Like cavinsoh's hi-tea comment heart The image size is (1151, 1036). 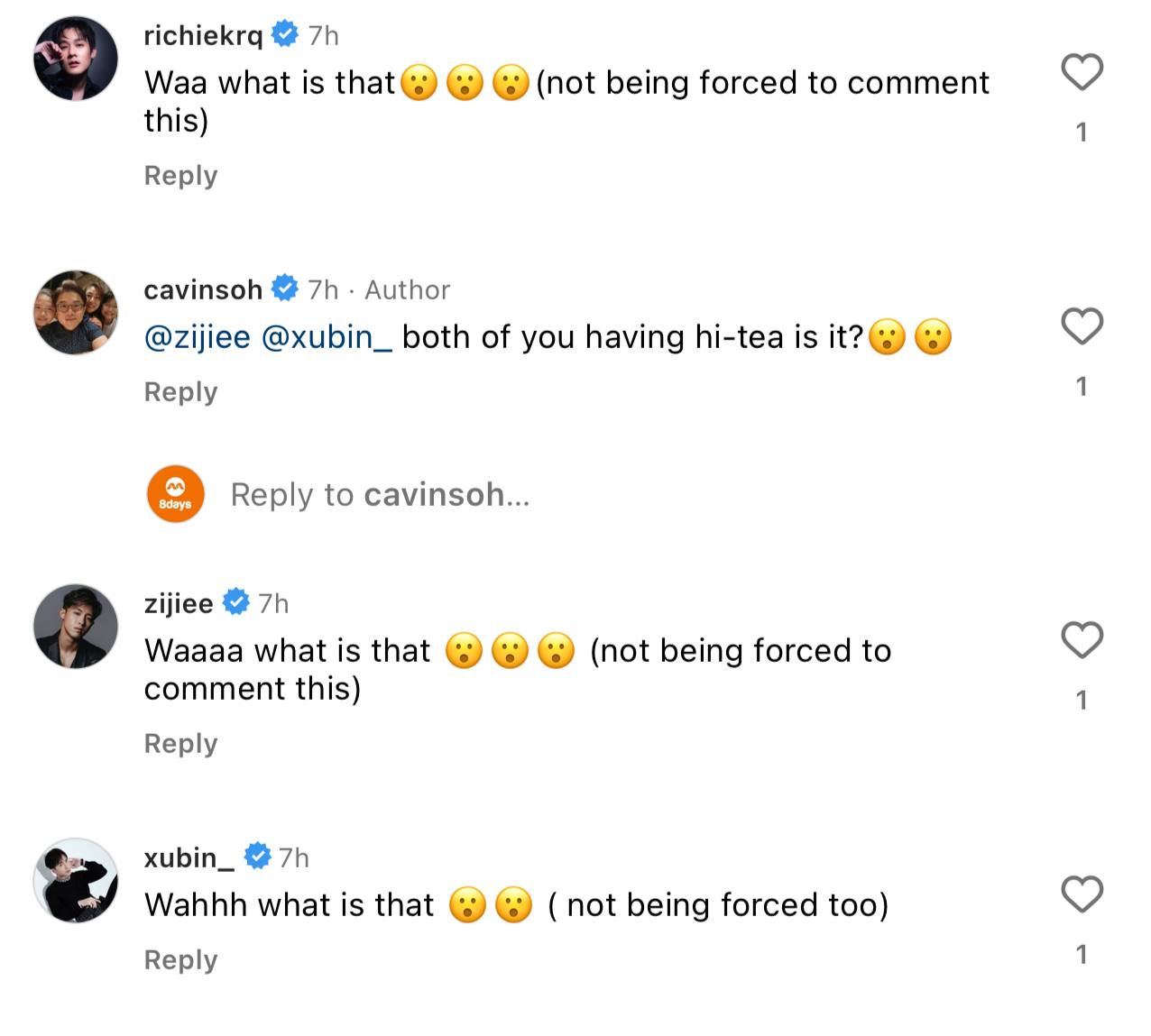(1082, 327)
